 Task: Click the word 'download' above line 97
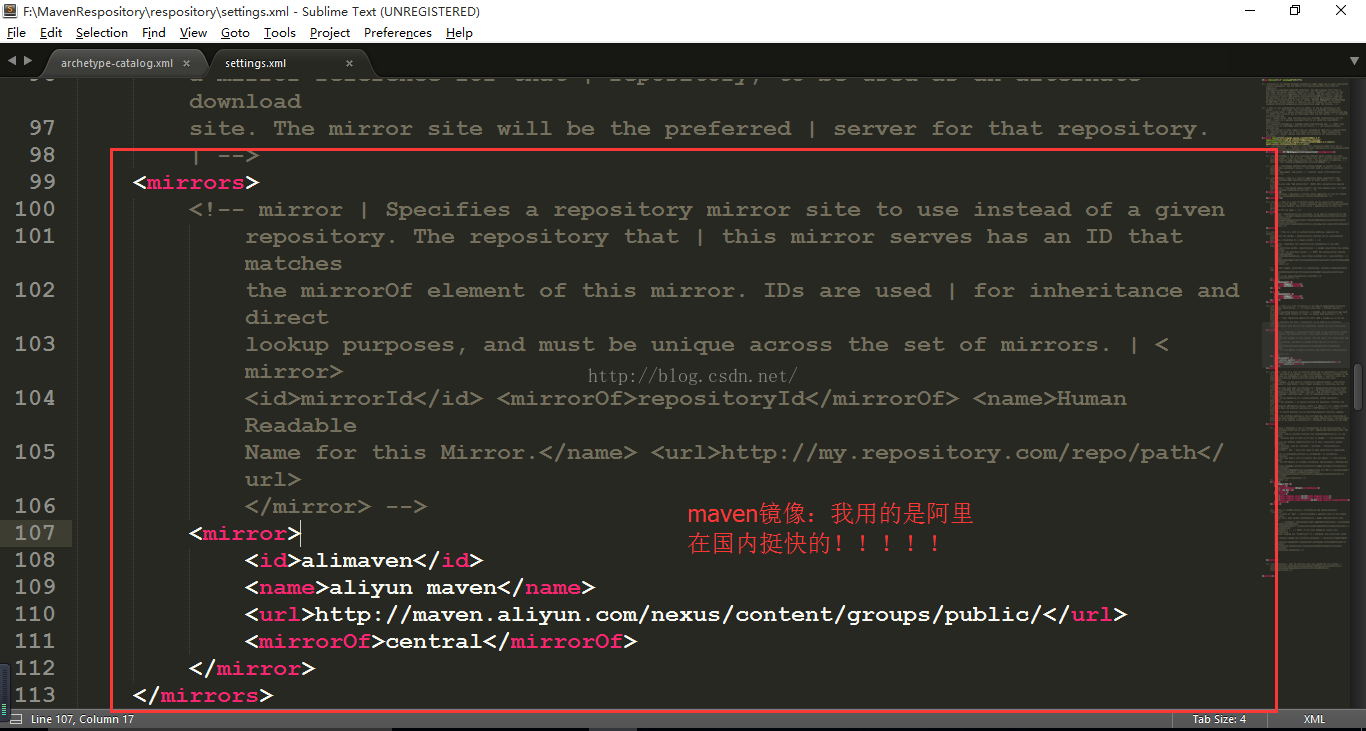click(x=245, y=101)
